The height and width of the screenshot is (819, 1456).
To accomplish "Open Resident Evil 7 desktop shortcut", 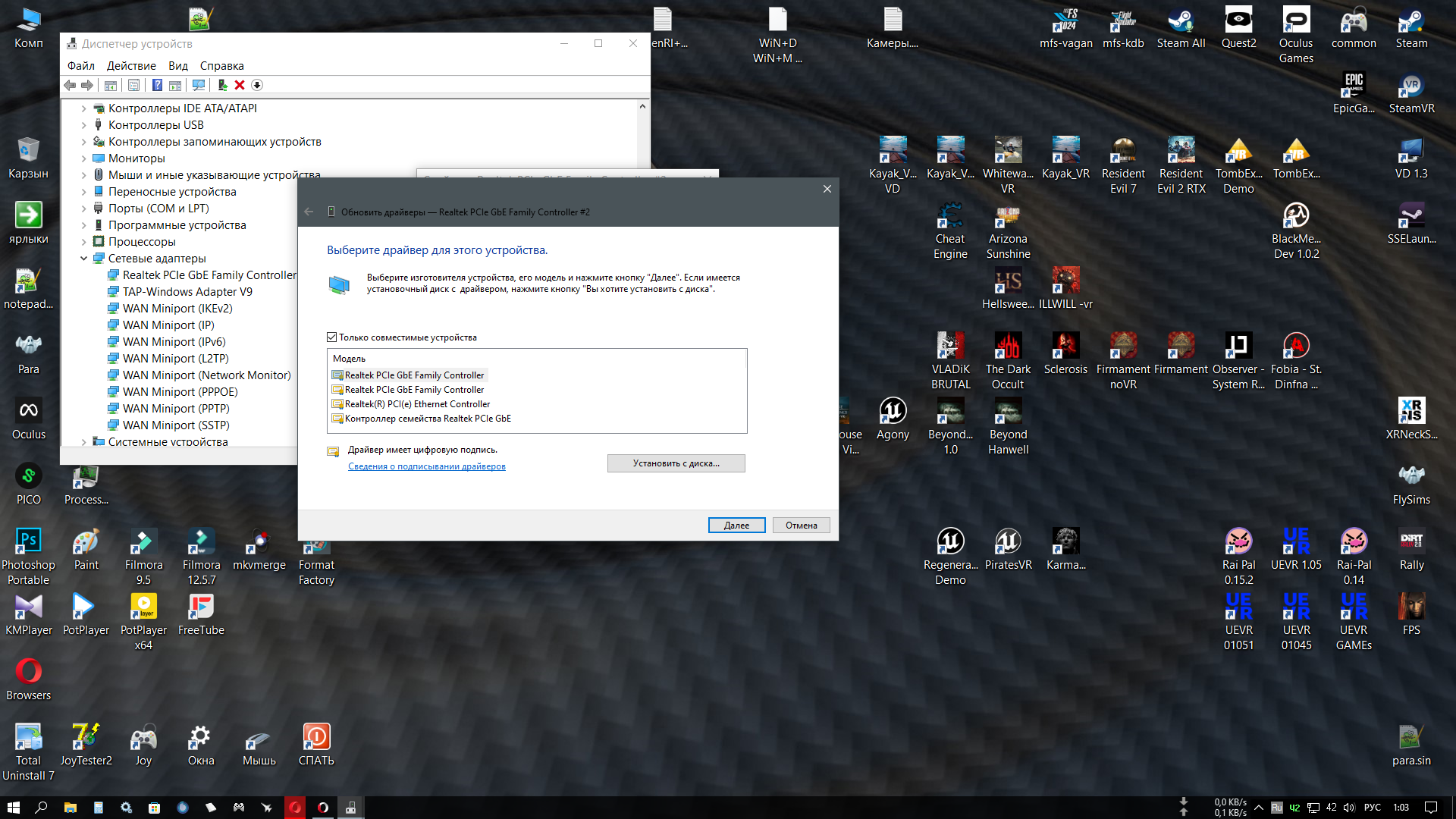I will coord(1123,167).
